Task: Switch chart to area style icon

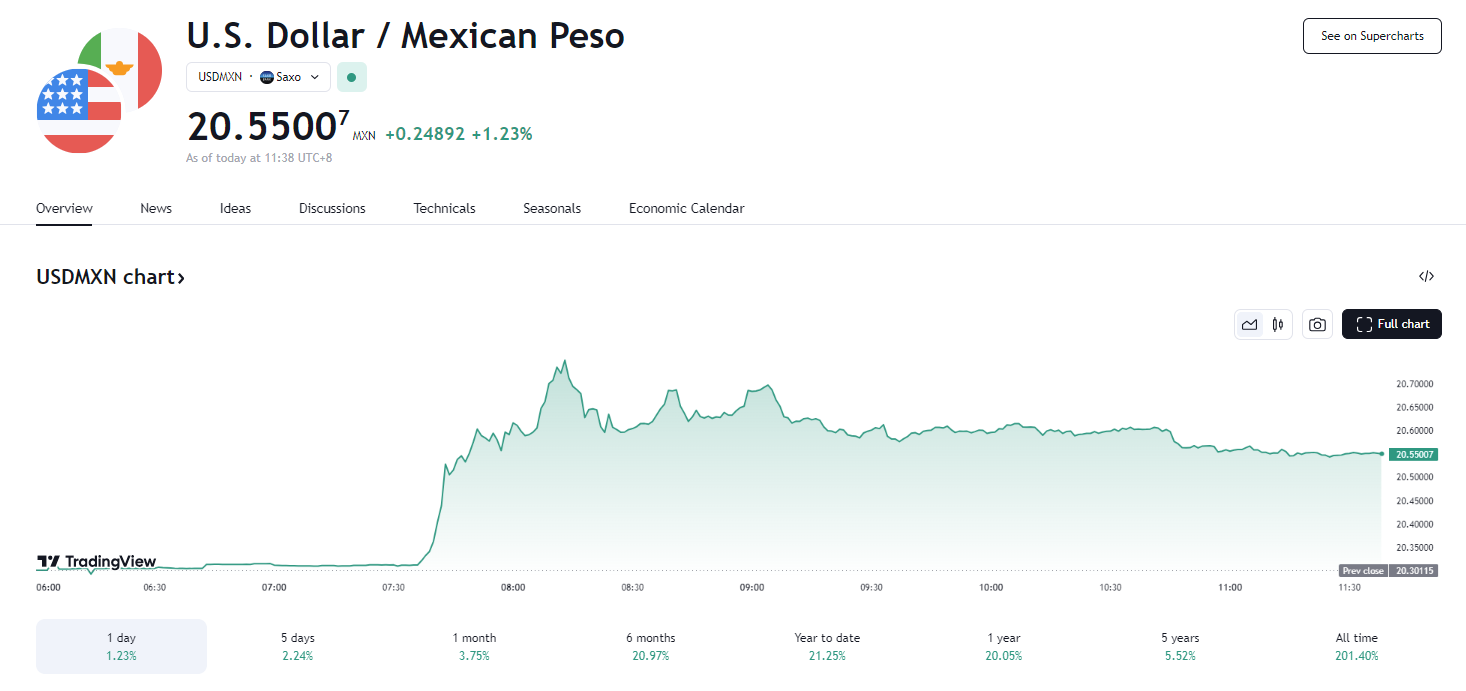Action: pos(1249,324)
